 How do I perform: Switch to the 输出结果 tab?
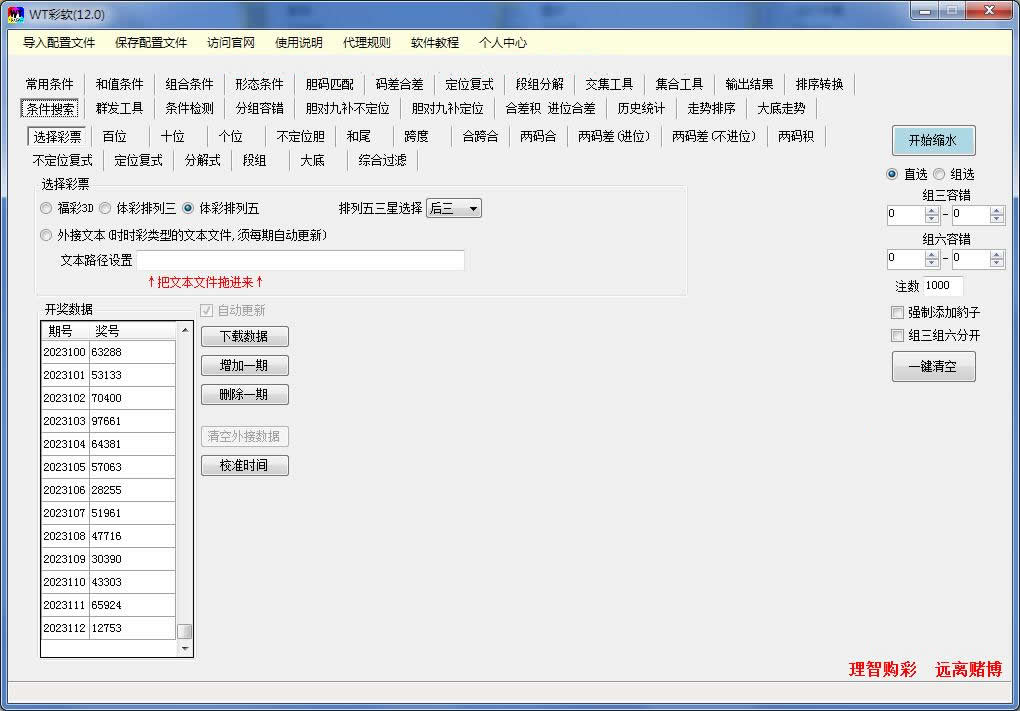click(x=748, y=84)
